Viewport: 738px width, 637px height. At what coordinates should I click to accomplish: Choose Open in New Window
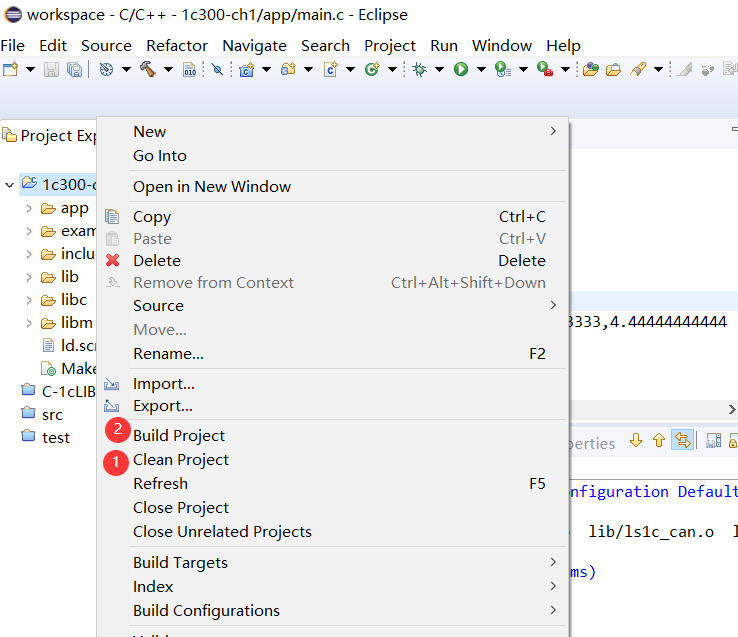(x=333, y=186)
